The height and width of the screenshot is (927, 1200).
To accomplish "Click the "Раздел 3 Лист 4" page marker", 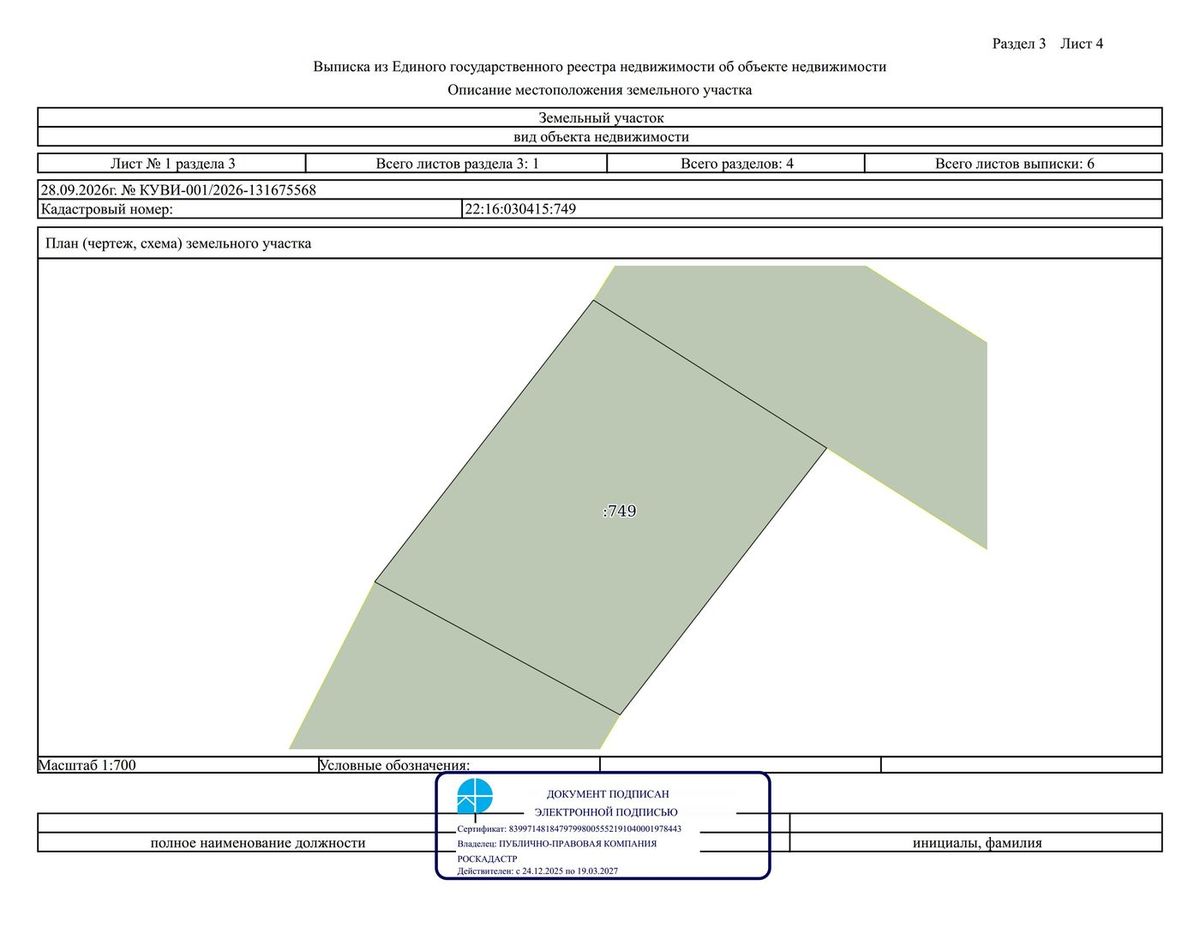I will (x=1047, y=43).
